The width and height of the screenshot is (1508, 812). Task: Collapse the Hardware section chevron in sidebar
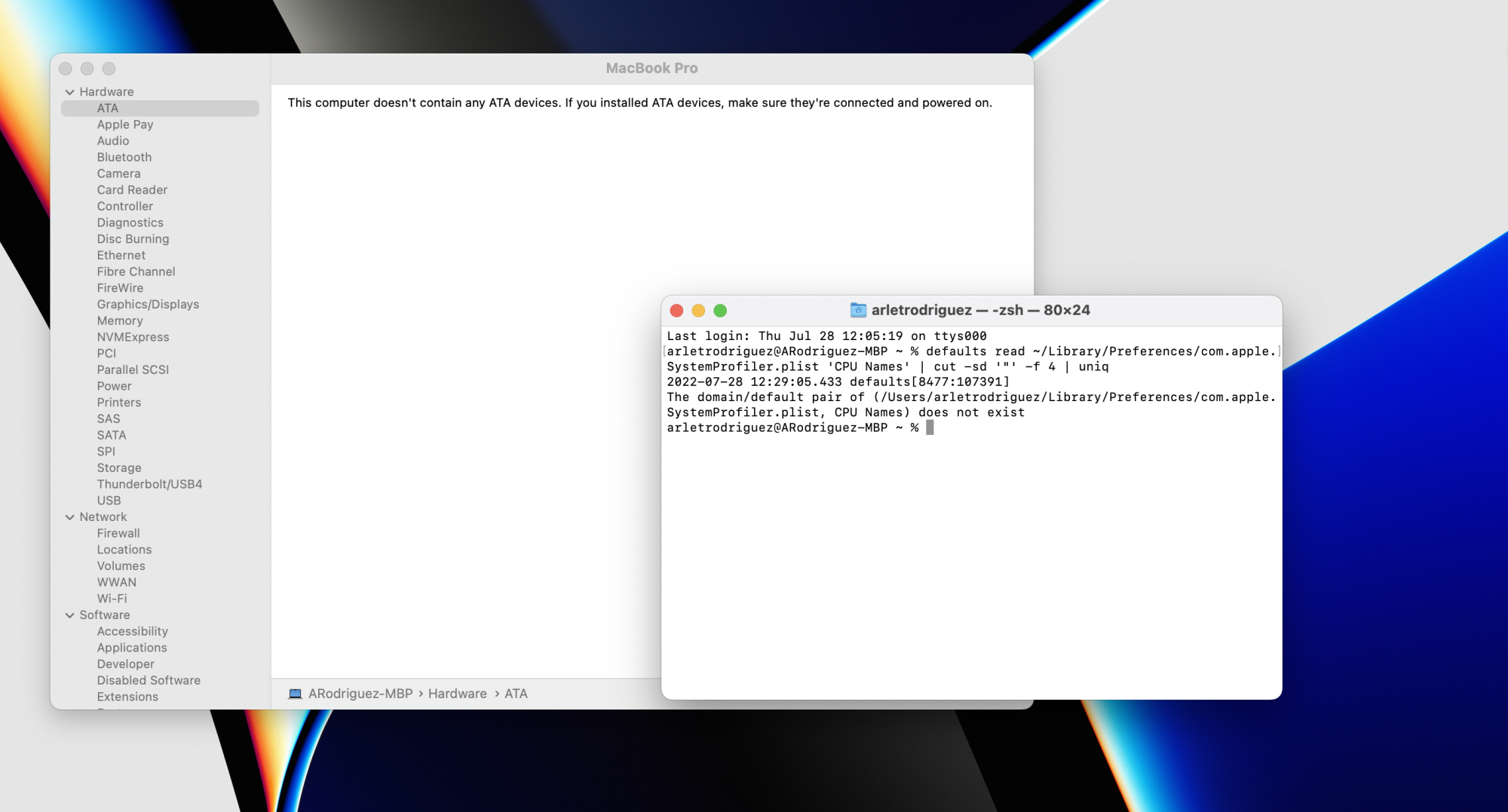click(x=69, y=92)
